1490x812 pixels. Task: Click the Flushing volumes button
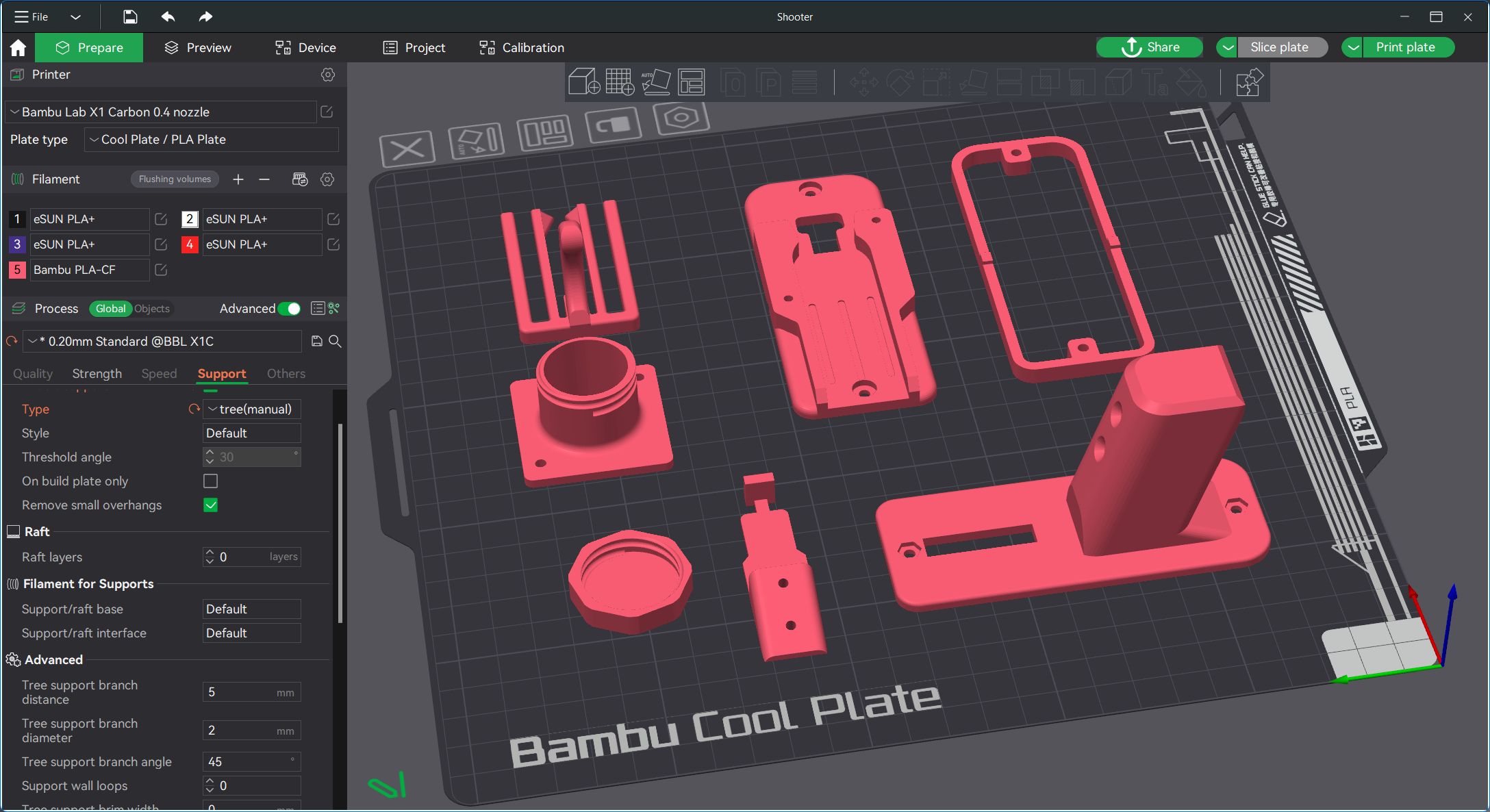pyautogui.click(x=175, y=179)
